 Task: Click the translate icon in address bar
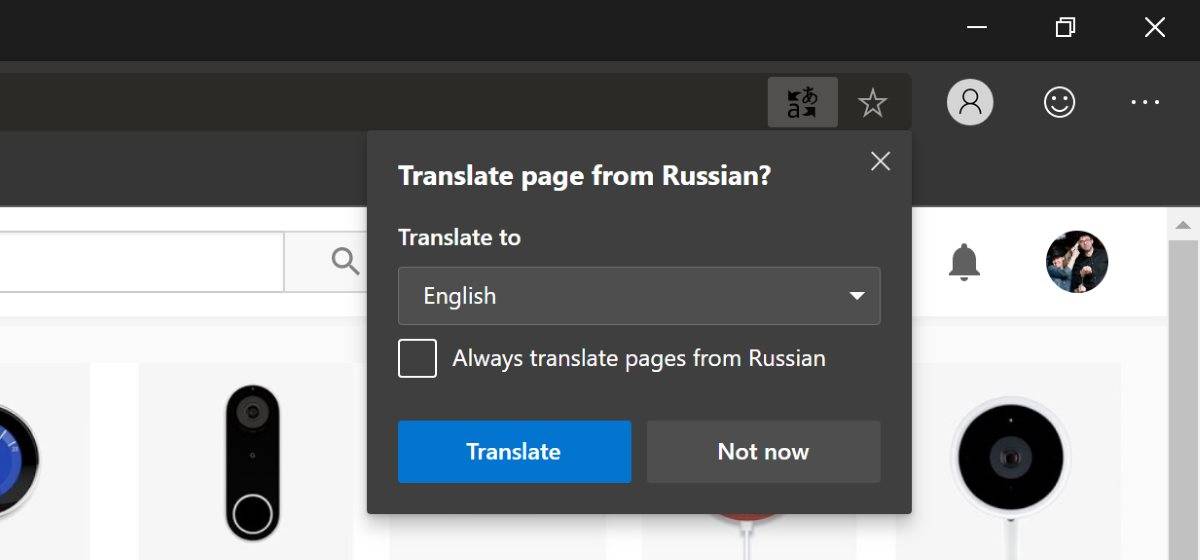[802, 102]
